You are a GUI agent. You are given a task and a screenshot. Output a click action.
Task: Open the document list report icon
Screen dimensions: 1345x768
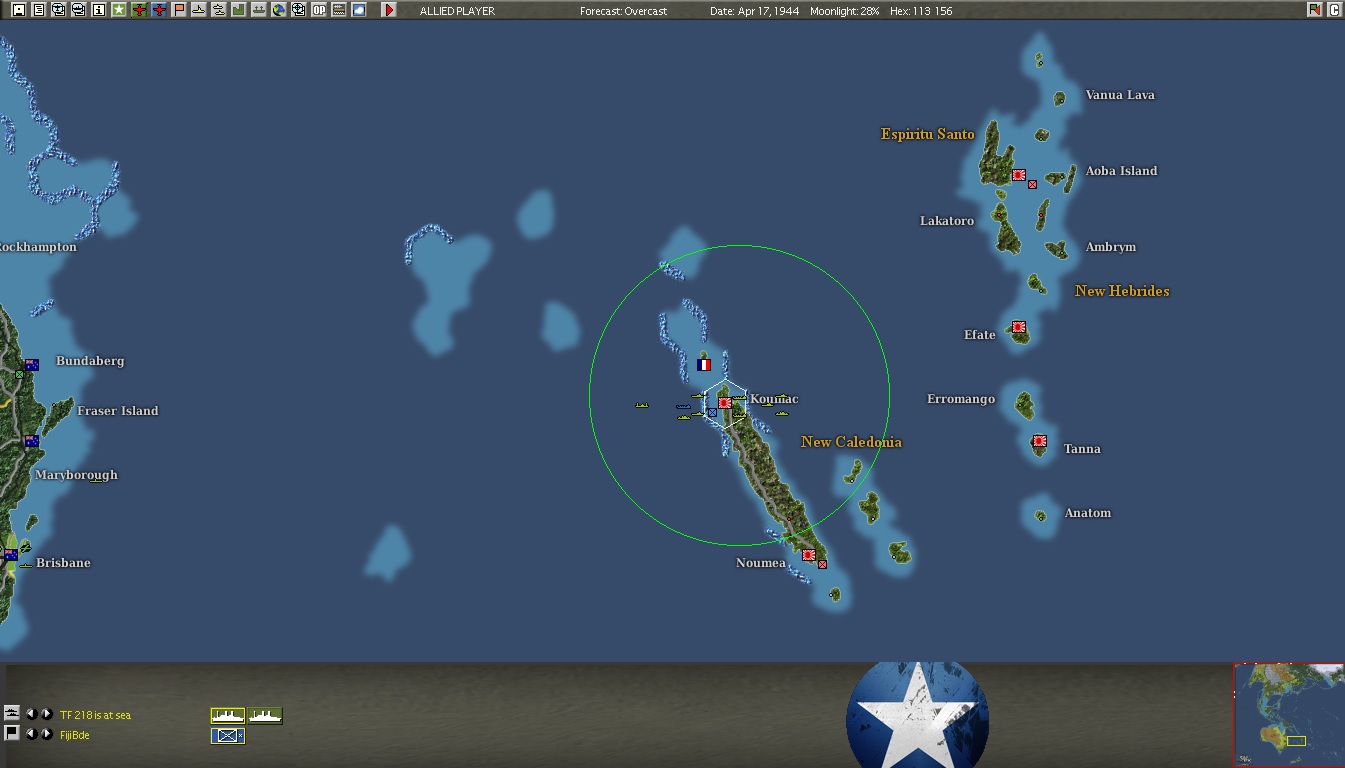[x=38, y=10]
